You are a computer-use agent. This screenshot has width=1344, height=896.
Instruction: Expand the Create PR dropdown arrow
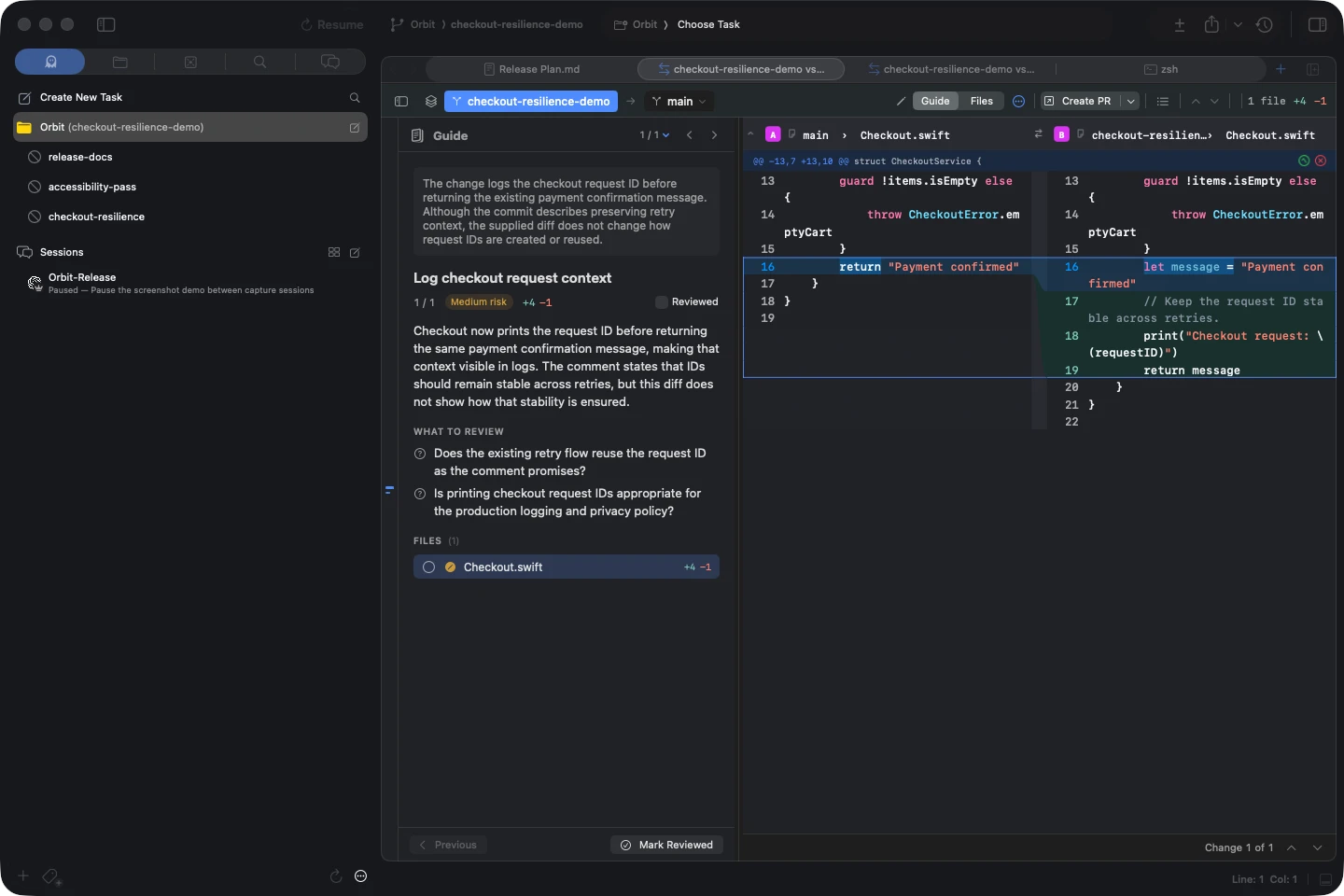pyautogui.click(x=1131, y=101)
